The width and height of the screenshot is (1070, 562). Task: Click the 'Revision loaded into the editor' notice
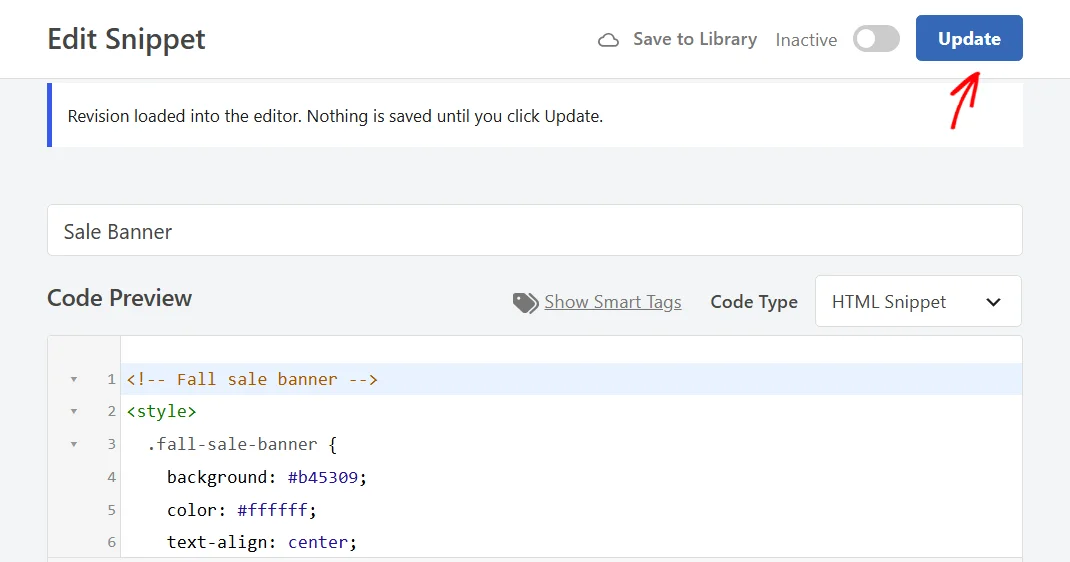point(534,115)
